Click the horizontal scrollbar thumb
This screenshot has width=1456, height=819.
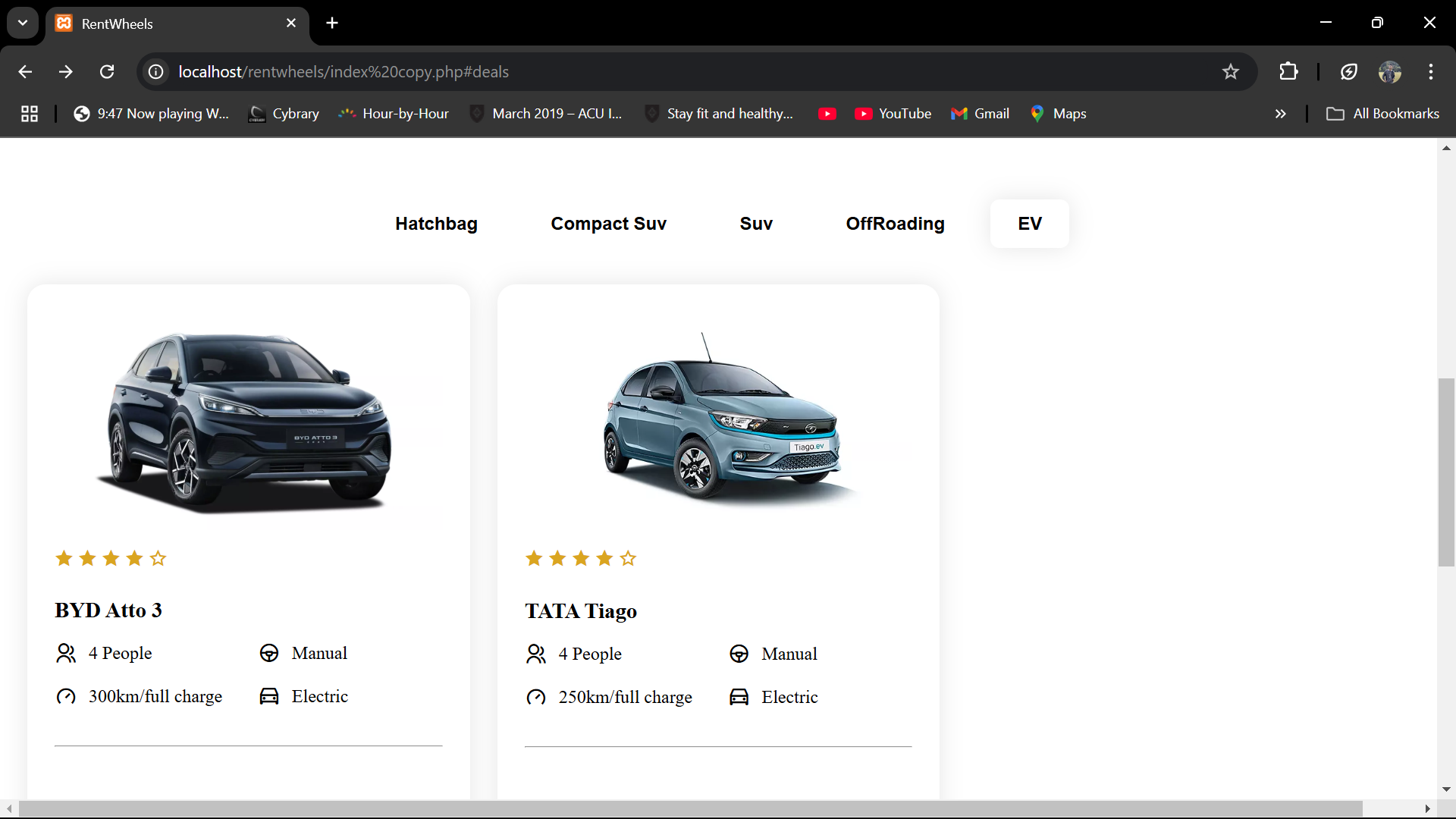pos(690,809)
